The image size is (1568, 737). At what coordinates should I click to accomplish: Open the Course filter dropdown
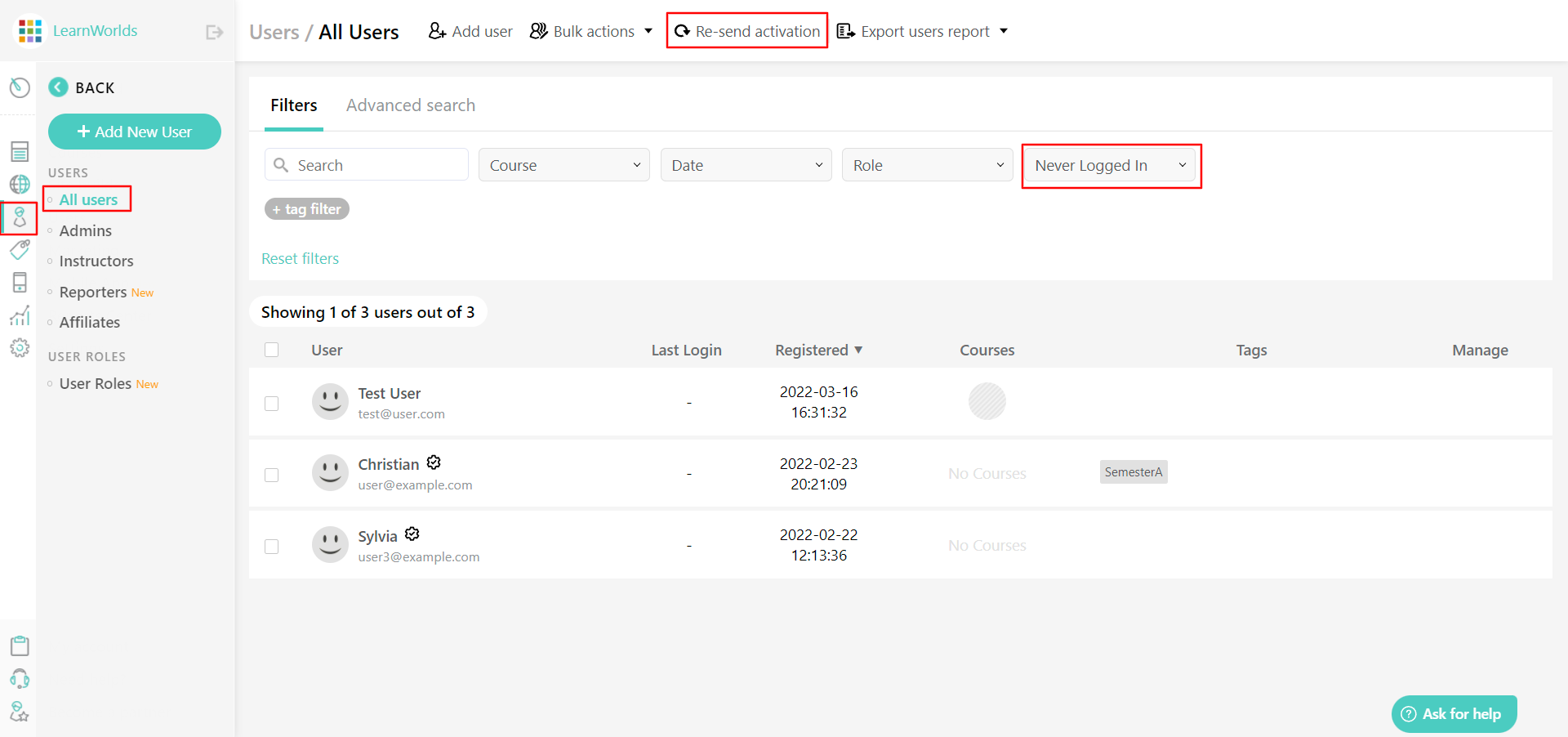563,164
